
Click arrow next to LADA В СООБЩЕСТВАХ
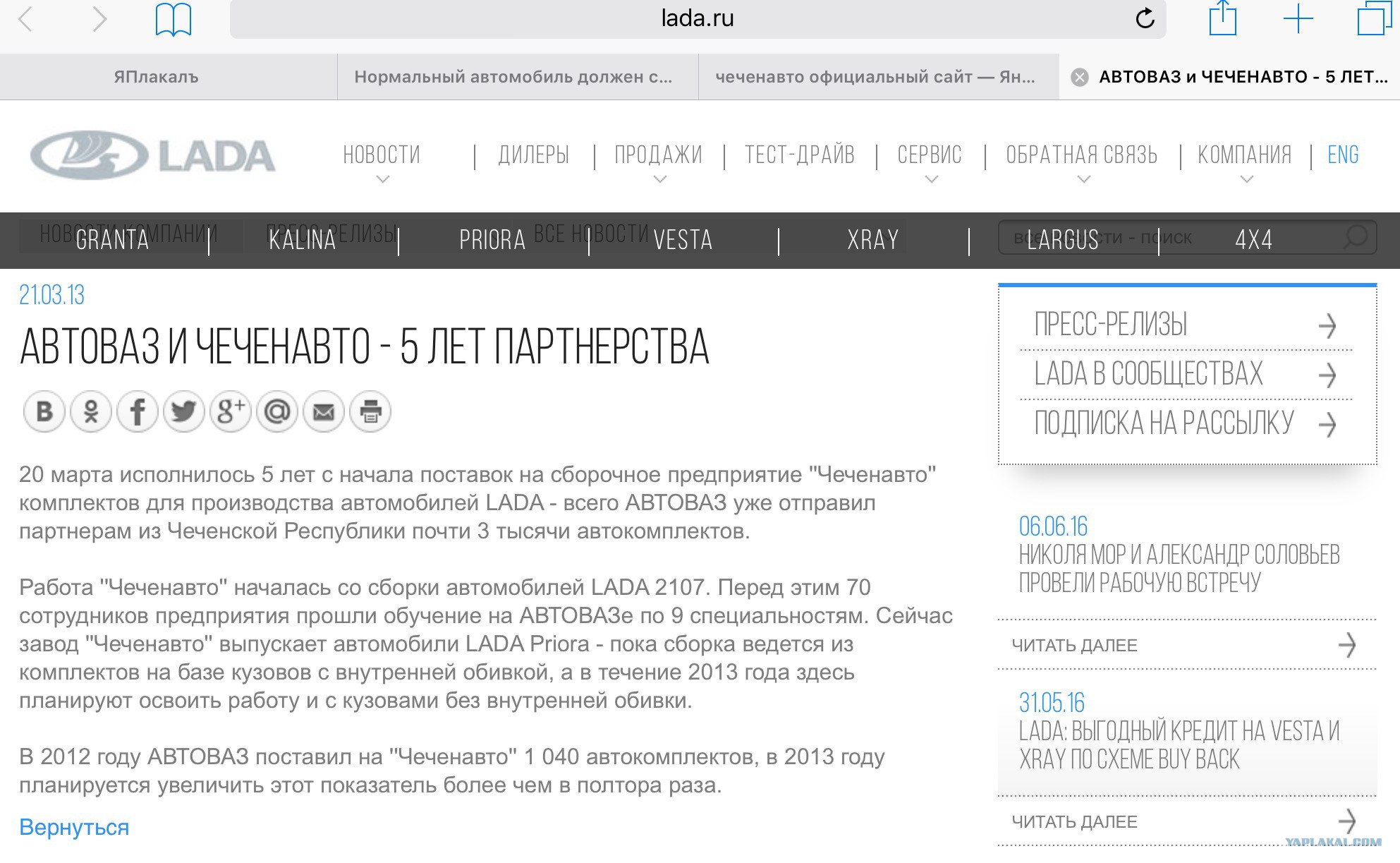1327,375
